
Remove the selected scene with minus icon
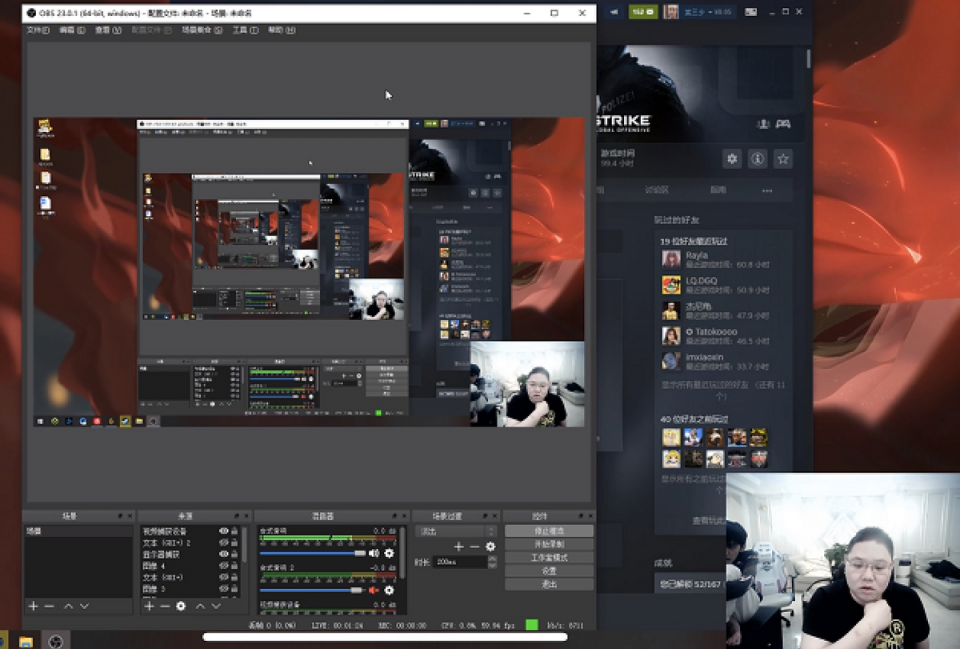pyautogui.click(x=50, y=606)
